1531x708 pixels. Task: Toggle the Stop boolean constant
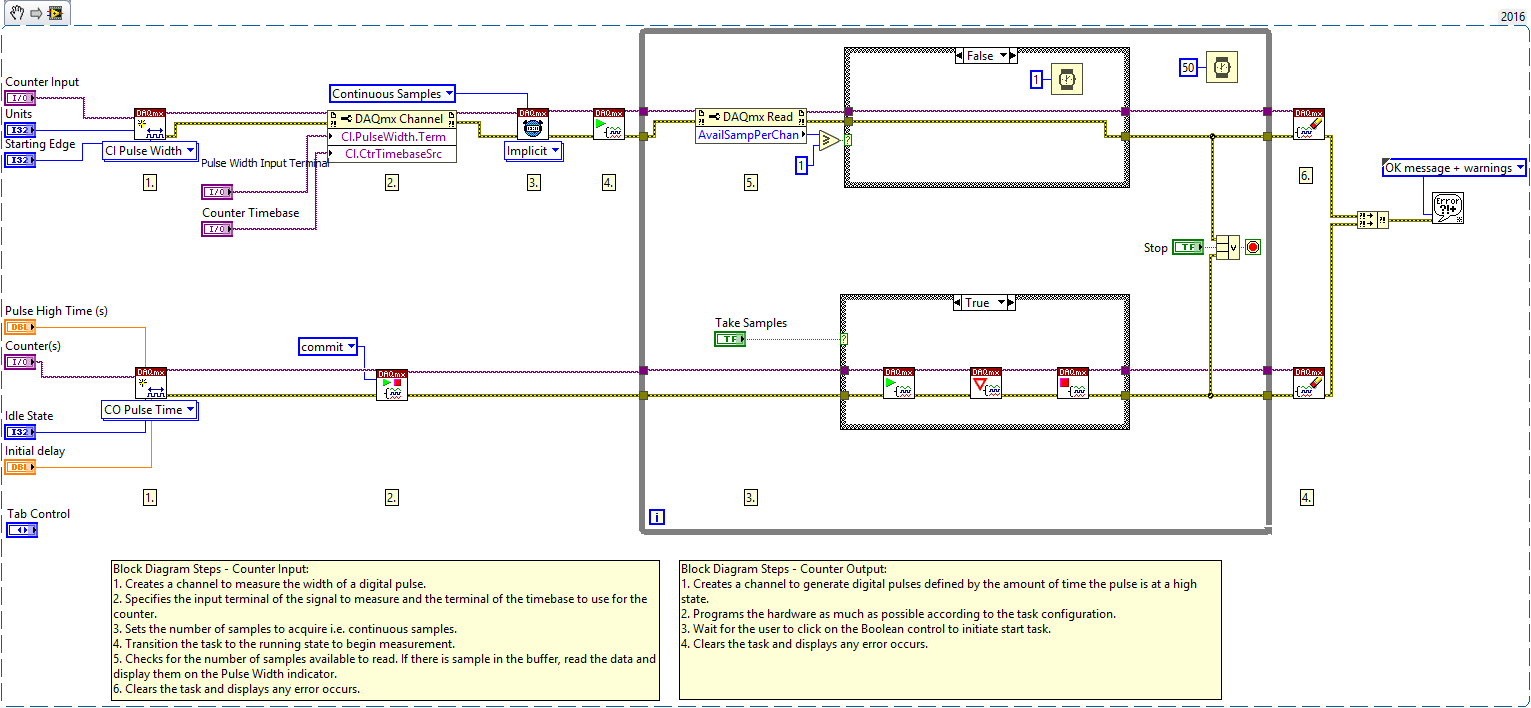pyautogui.click(x=1188, y=247)
